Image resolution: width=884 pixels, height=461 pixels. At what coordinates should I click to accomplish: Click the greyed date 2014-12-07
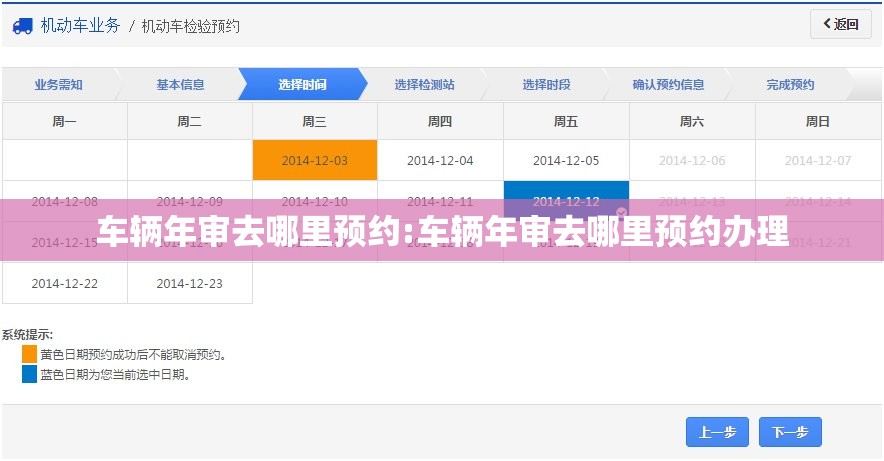pos(818,160)
